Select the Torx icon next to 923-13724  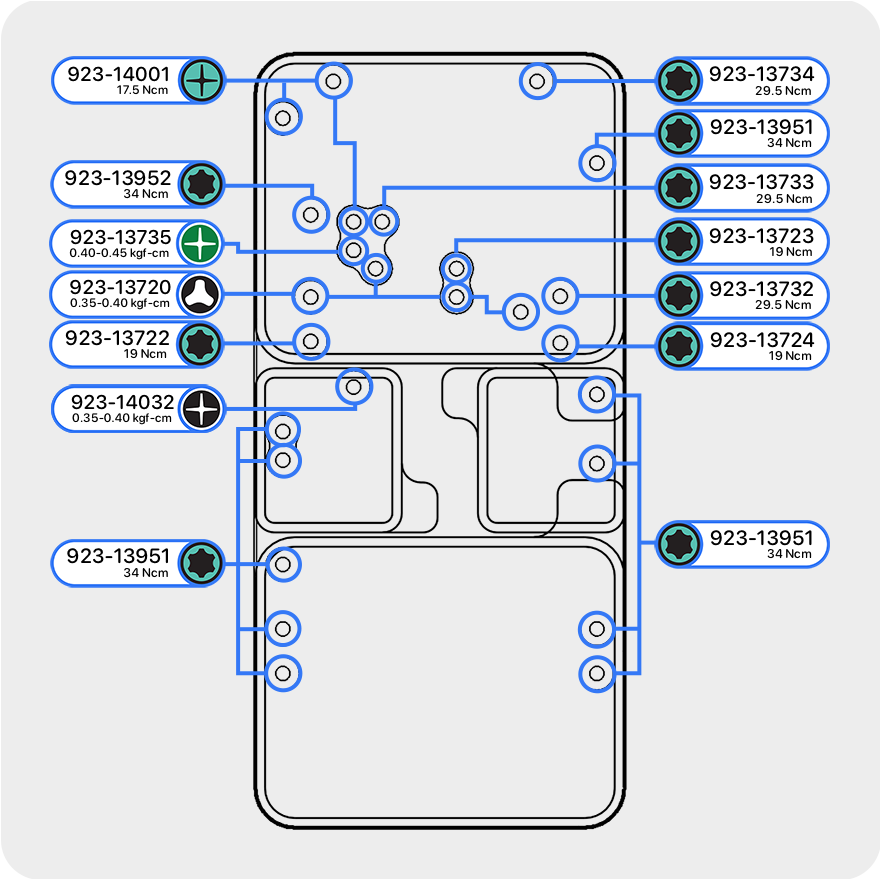coord(679,346)
